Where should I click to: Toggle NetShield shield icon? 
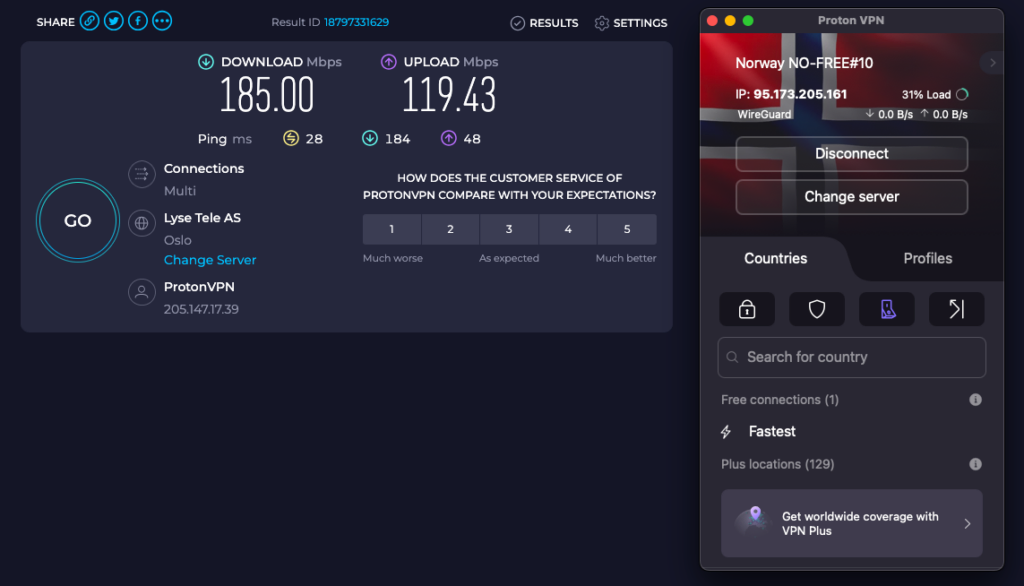[817, 309]
